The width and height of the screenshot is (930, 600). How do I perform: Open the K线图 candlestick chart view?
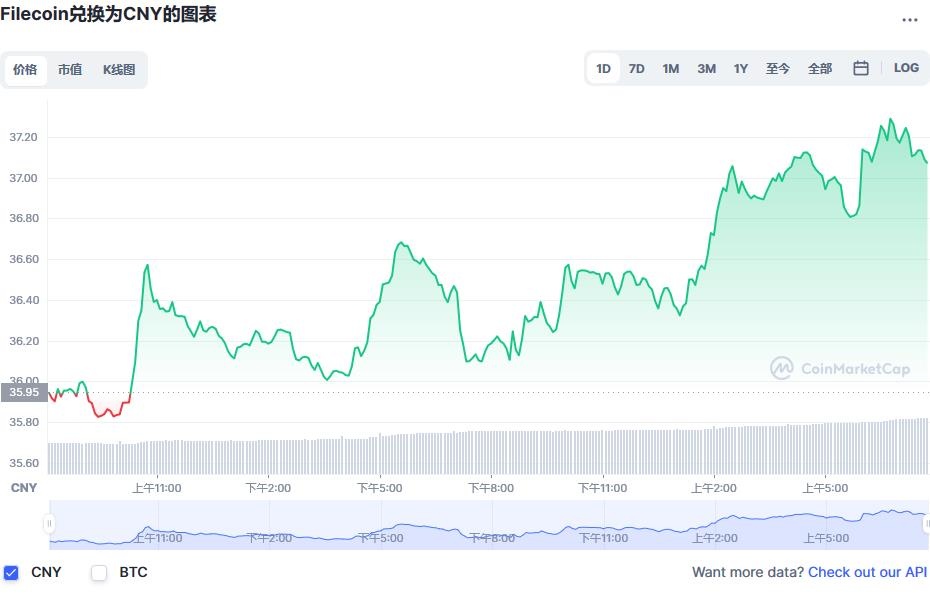pyautogui.click(x=118, y=70)
